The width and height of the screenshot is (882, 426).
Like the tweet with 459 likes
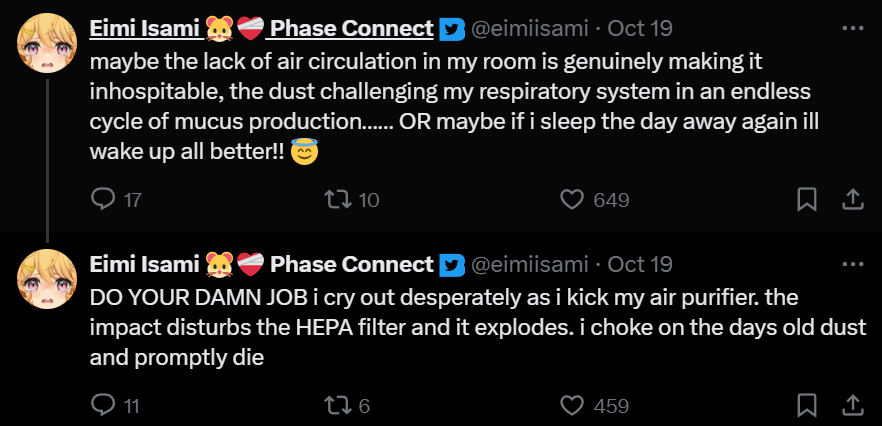[x=572, y=405]
